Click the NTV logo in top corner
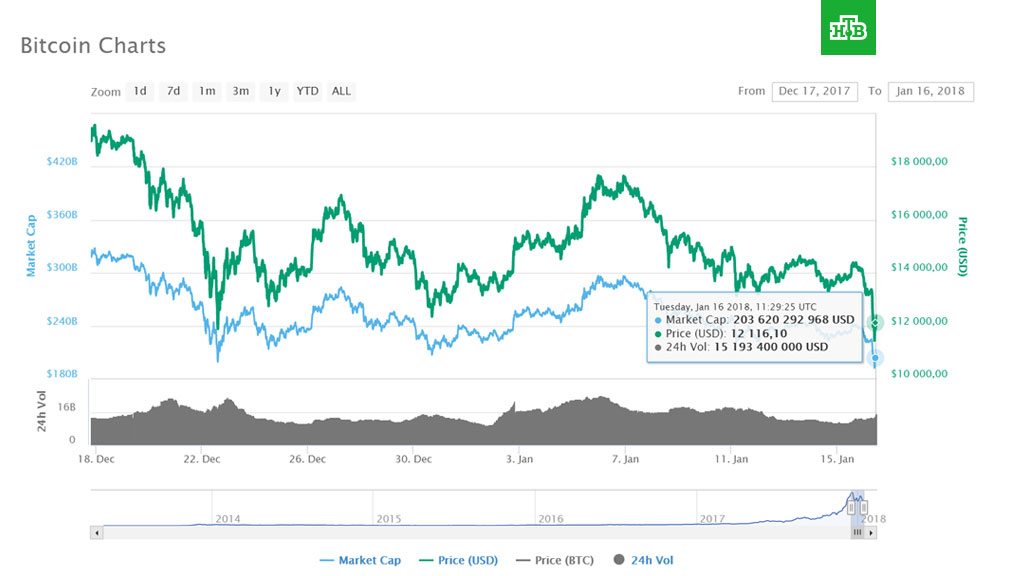Viewport: 1024px width, 576px height. click(x=849, y=35)
